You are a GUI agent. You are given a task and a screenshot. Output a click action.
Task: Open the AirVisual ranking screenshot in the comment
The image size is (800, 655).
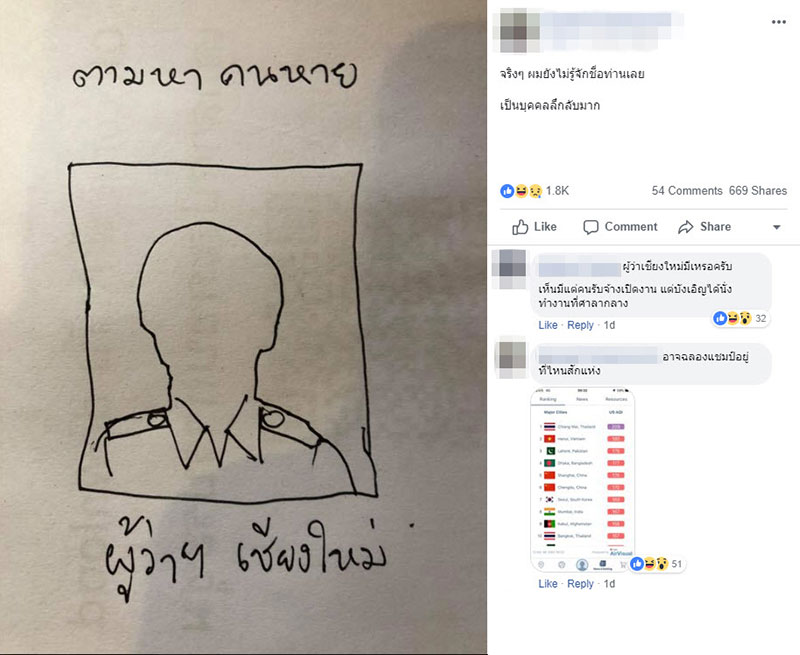pos(583,480)
